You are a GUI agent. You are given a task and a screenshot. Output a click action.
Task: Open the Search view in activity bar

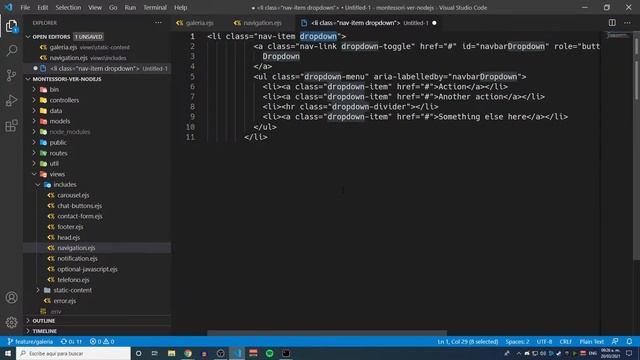coord(11,51)
